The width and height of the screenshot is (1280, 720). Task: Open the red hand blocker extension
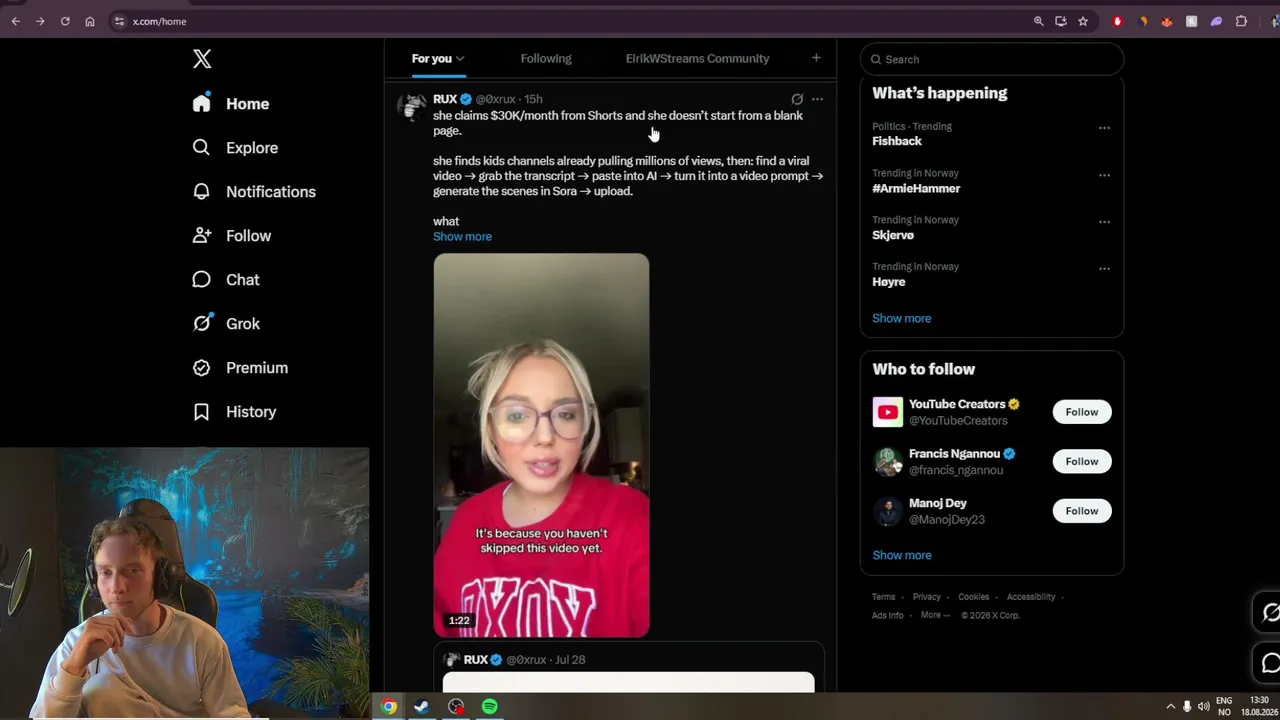1118,21
